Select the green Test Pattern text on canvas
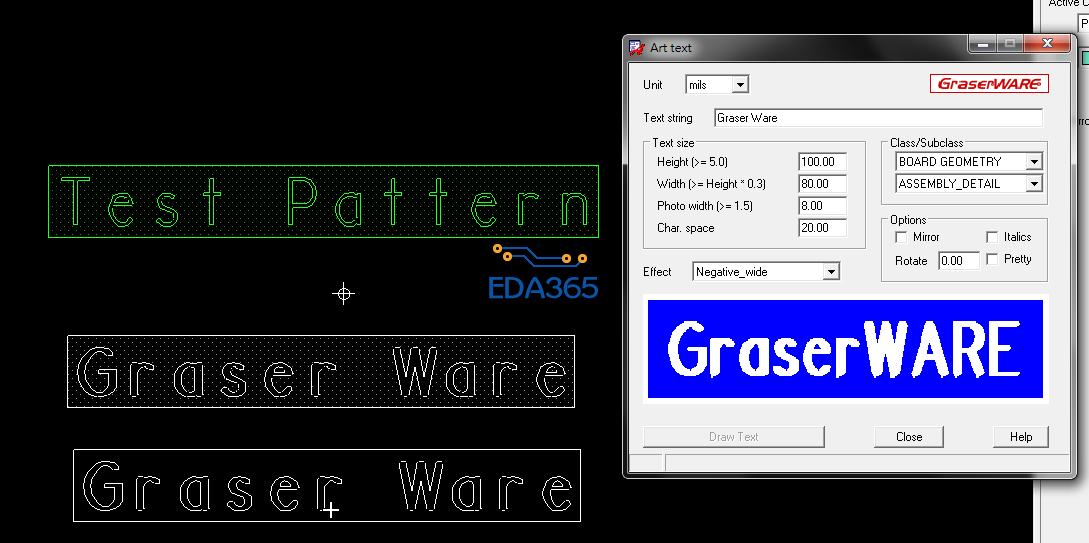 (x=324, y=201)
